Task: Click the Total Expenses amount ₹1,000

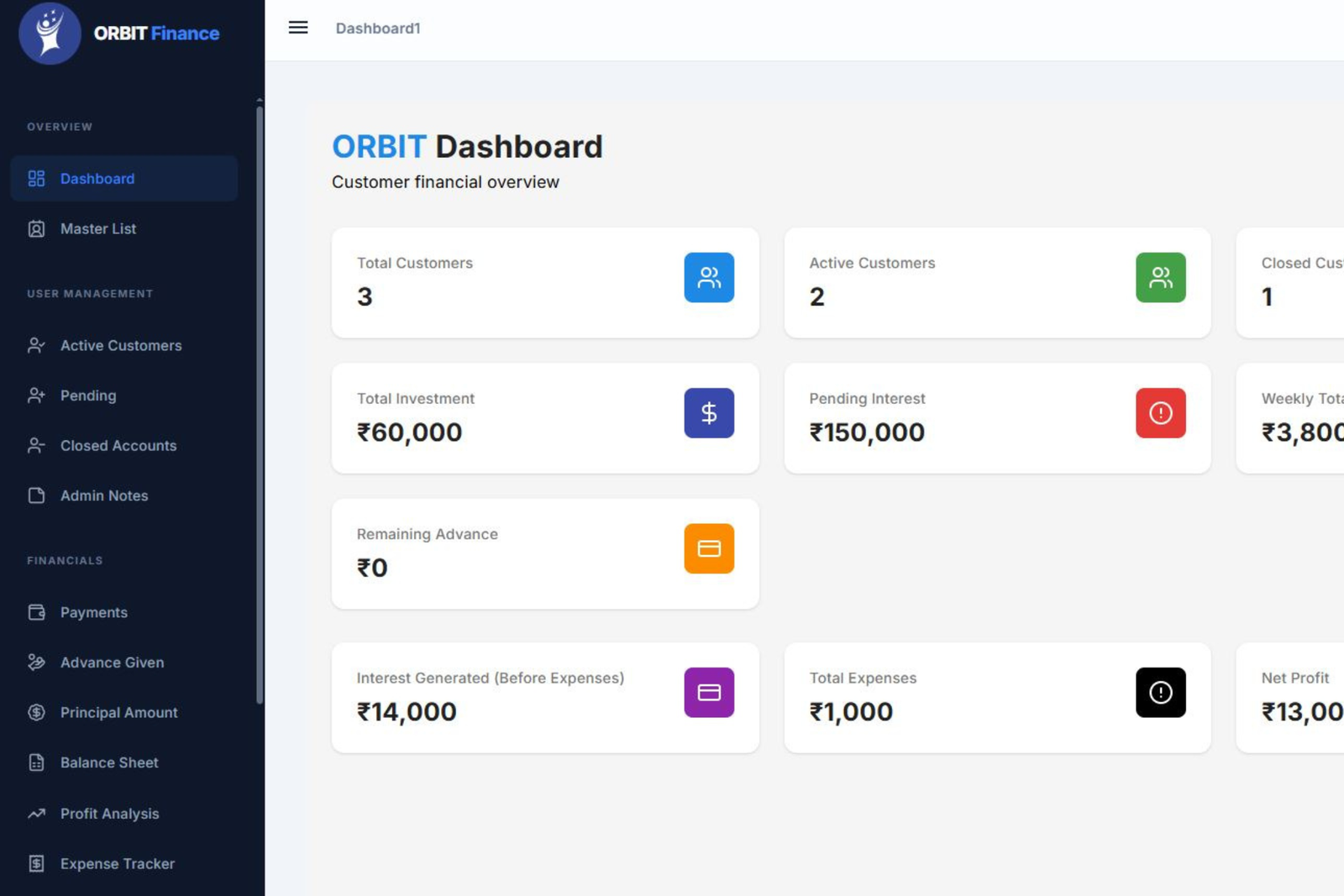Action: point(851,712)
